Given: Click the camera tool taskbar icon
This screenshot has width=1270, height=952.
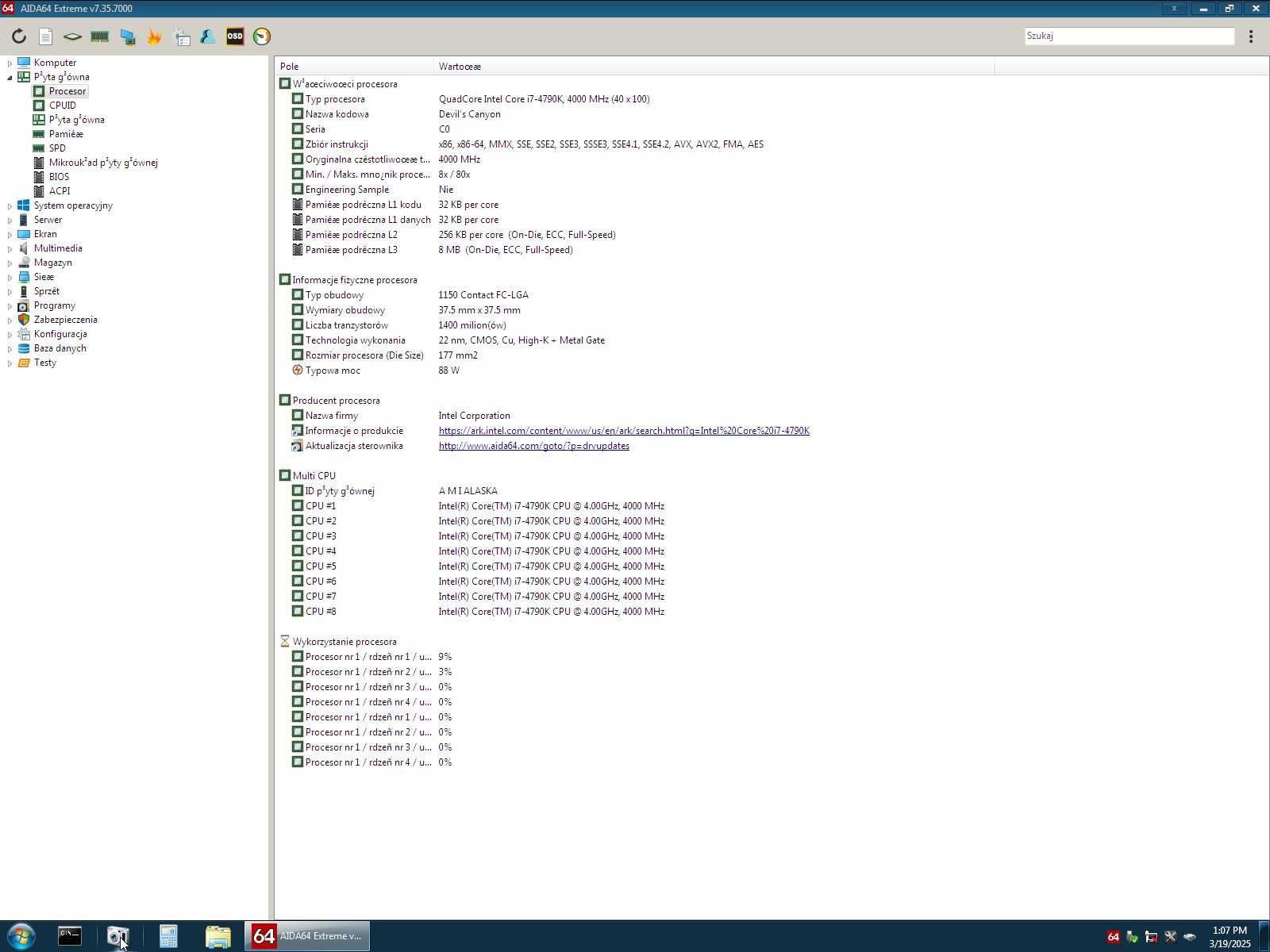Looking at the screenshot, I should pos(118,937).
